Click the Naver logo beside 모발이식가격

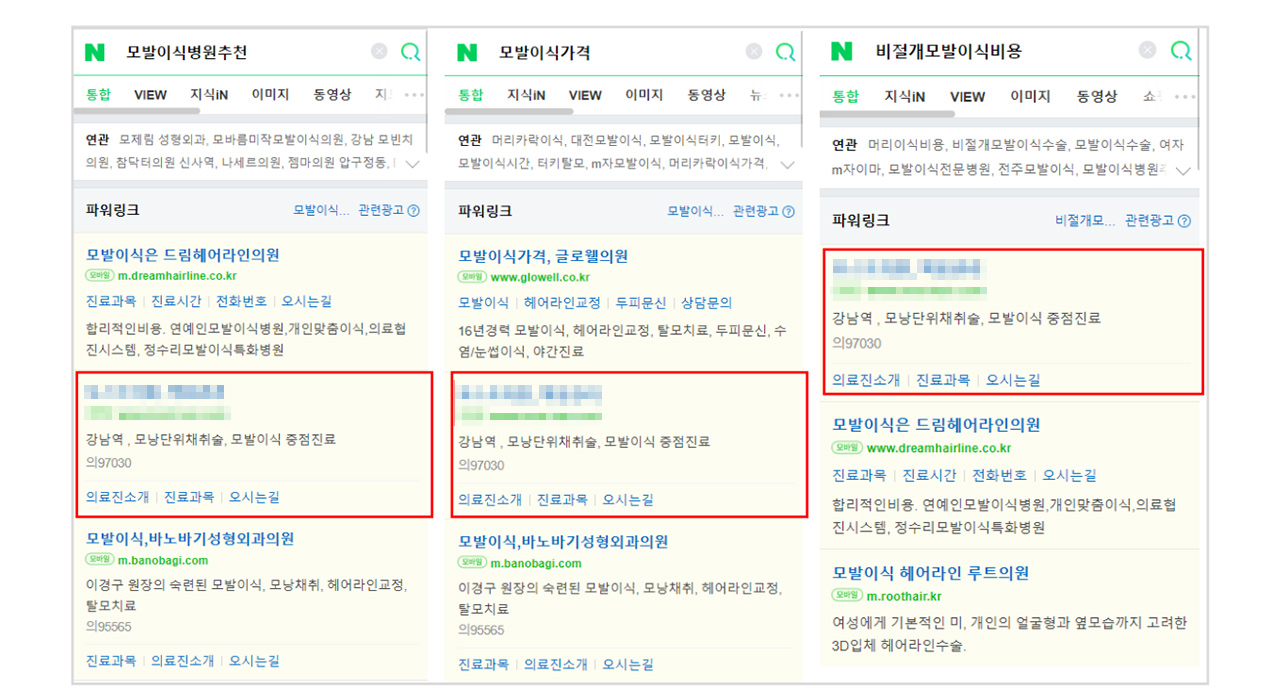click(467, 52)
